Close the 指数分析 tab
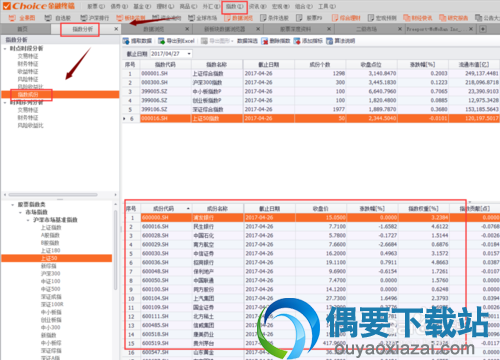 116,29
